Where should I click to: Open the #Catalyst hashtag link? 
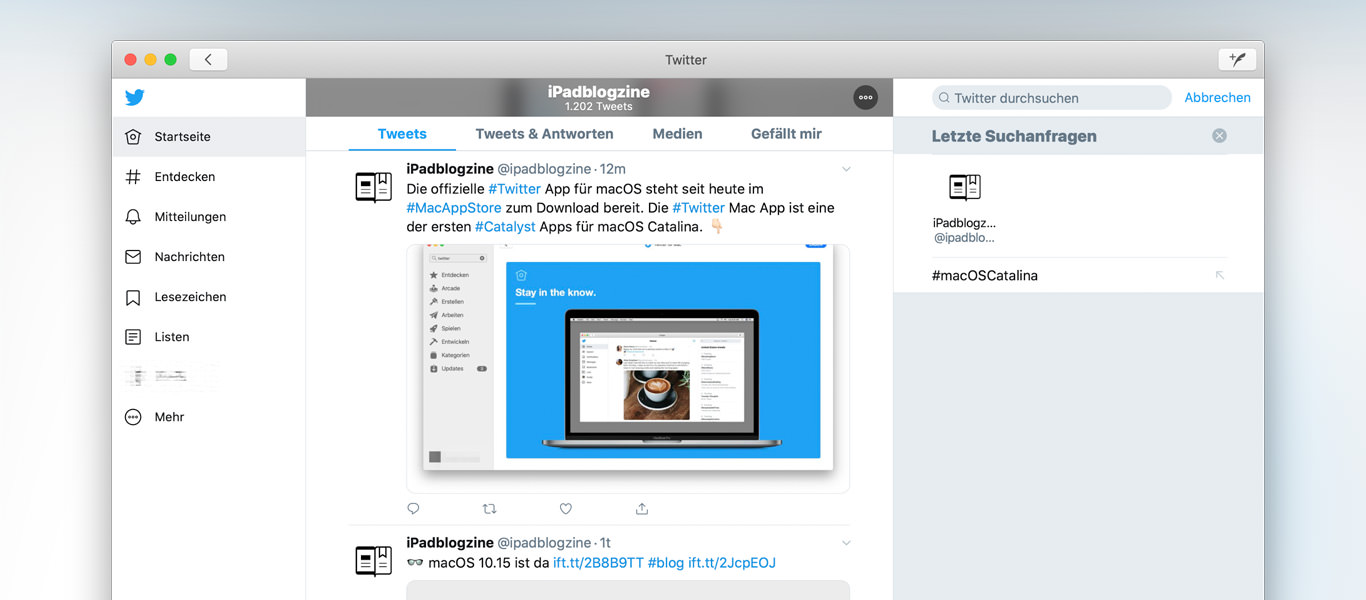pyautogui.click(x=505, y=227)
